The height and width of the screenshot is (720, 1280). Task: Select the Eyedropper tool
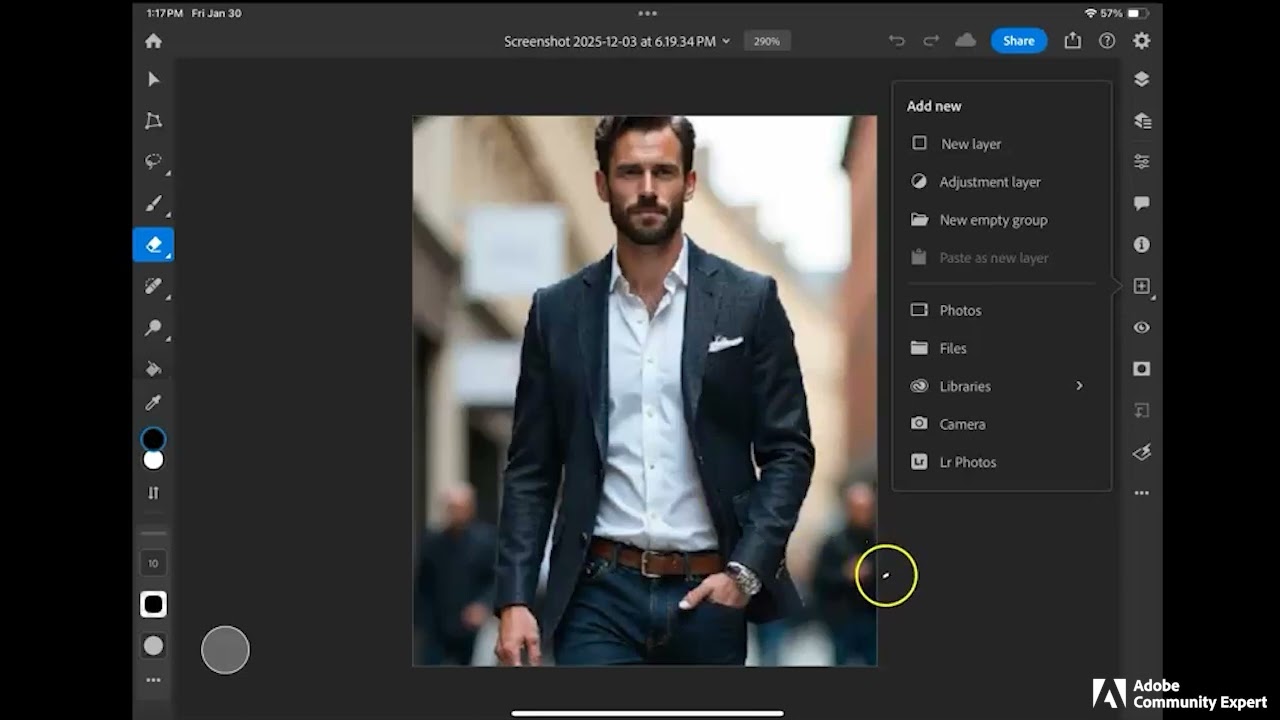(x=153, y=403)
